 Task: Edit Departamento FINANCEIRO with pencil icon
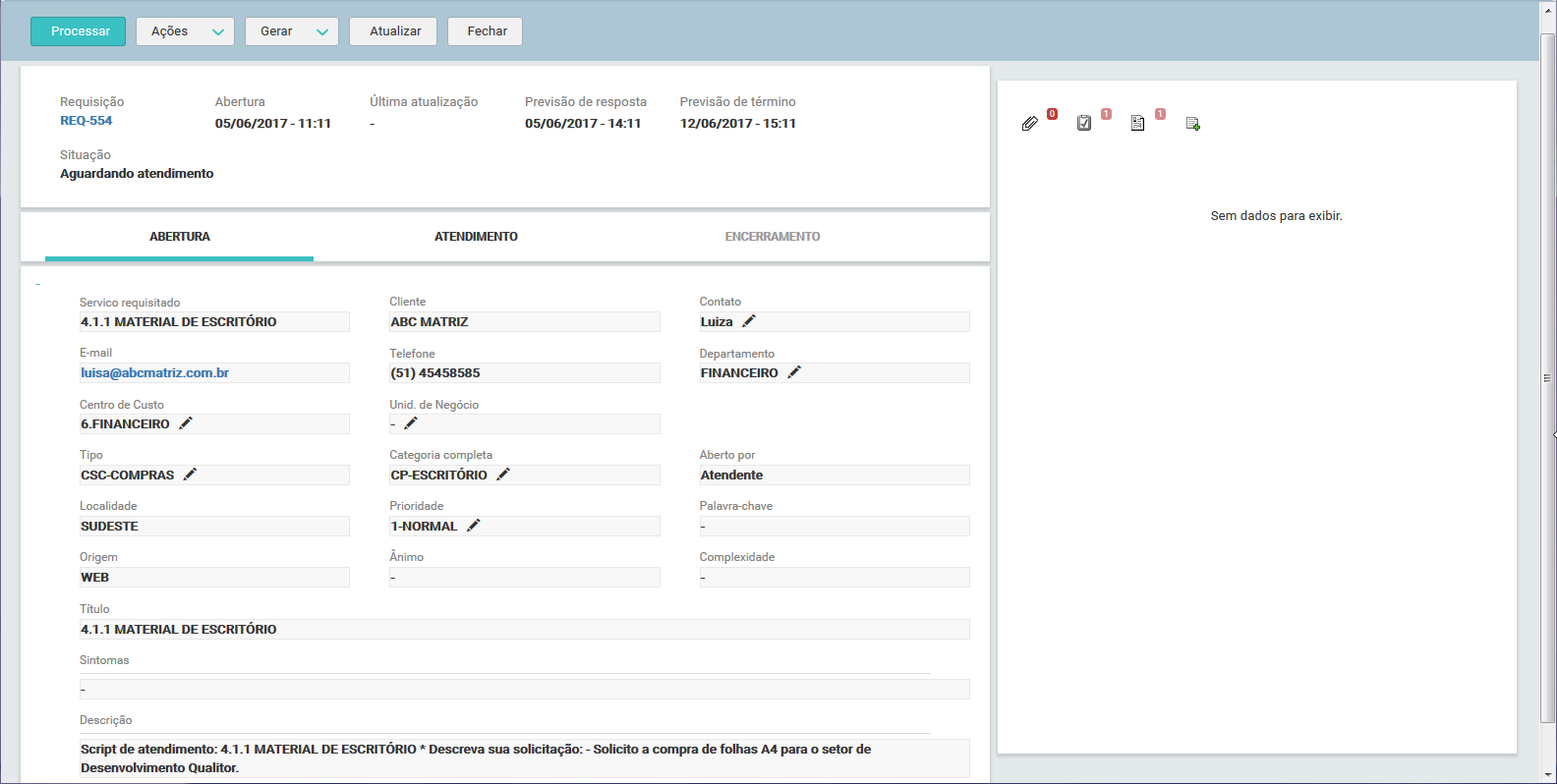794,372
